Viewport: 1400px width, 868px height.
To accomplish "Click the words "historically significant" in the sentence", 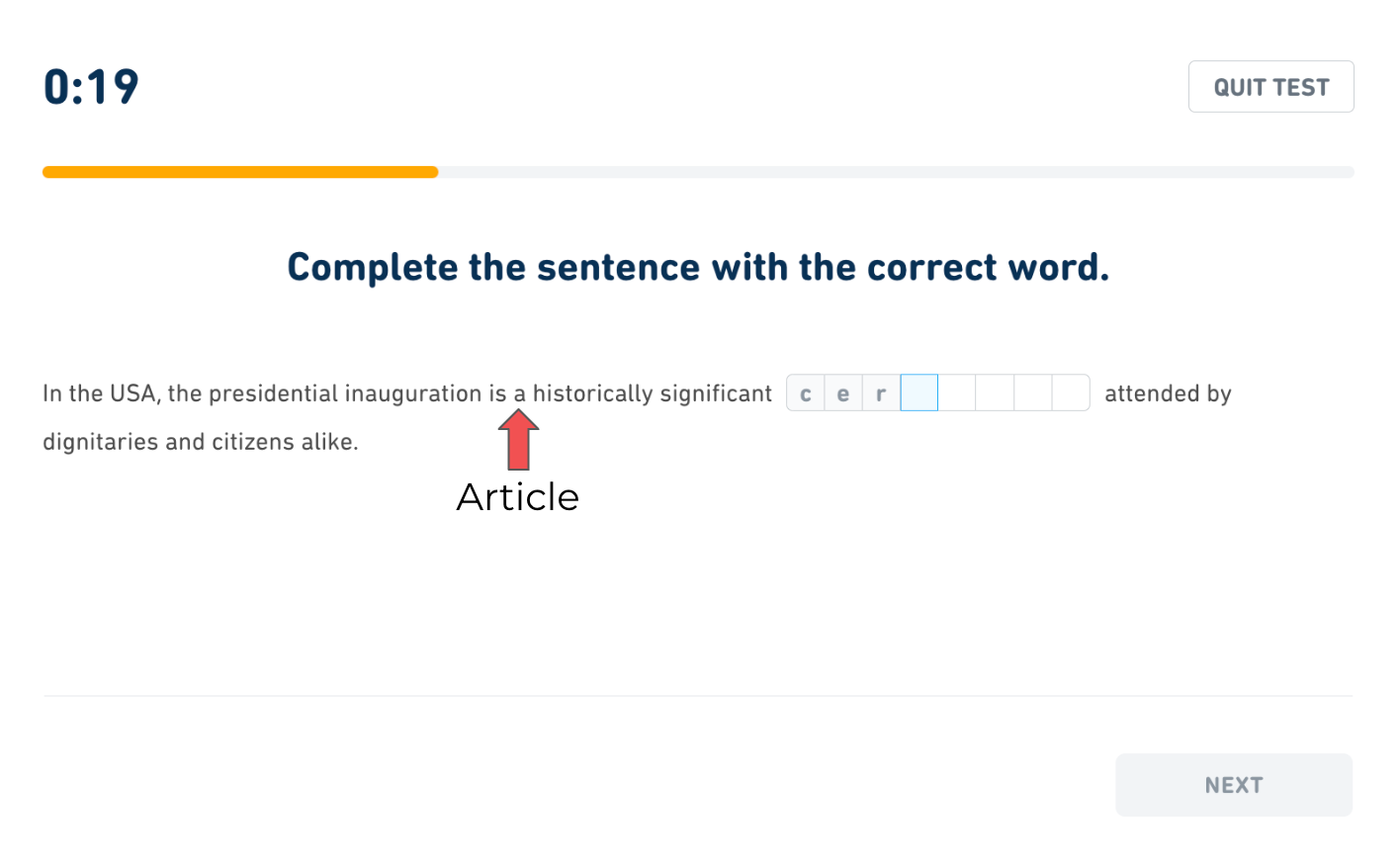I will [x=653, y=393].
